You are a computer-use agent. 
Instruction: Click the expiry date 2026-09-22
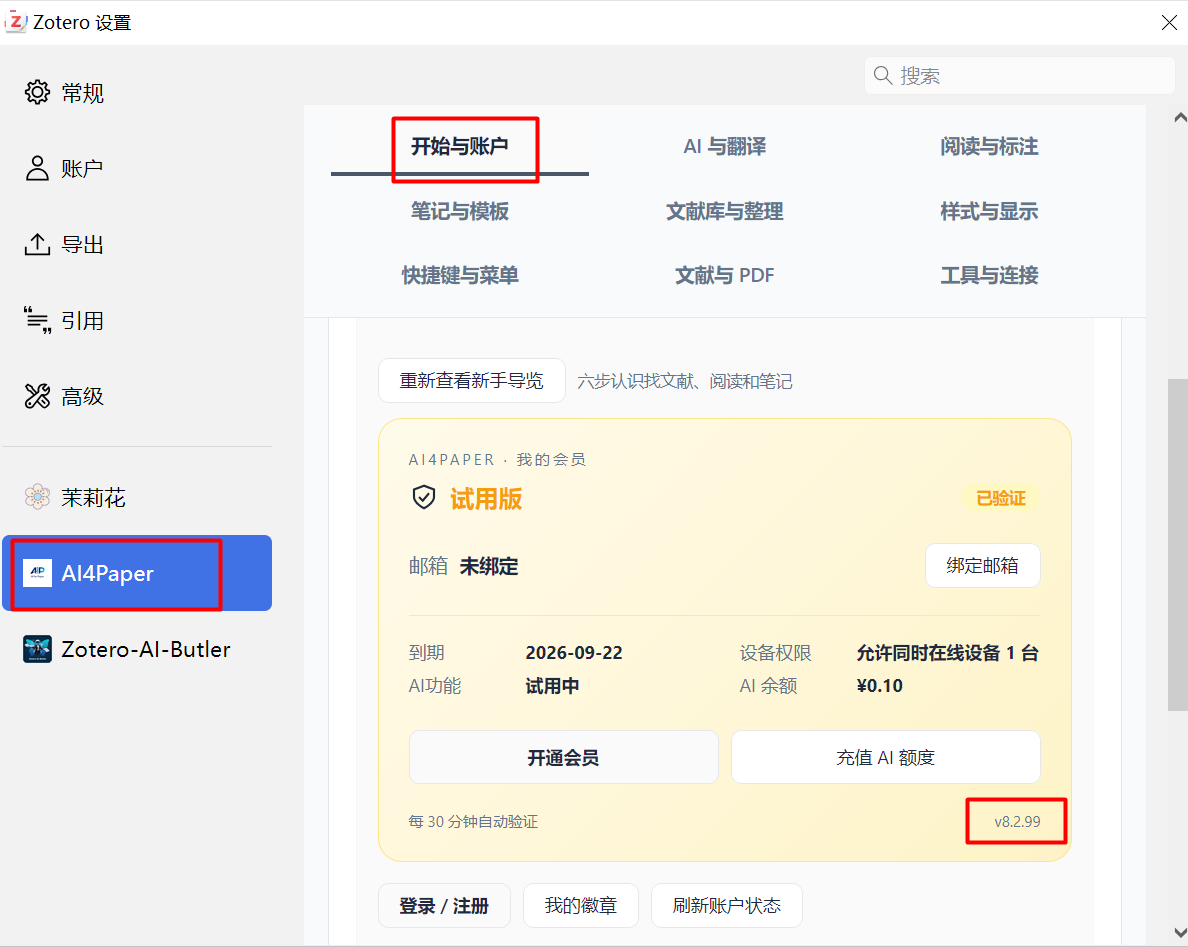[574, 652]
